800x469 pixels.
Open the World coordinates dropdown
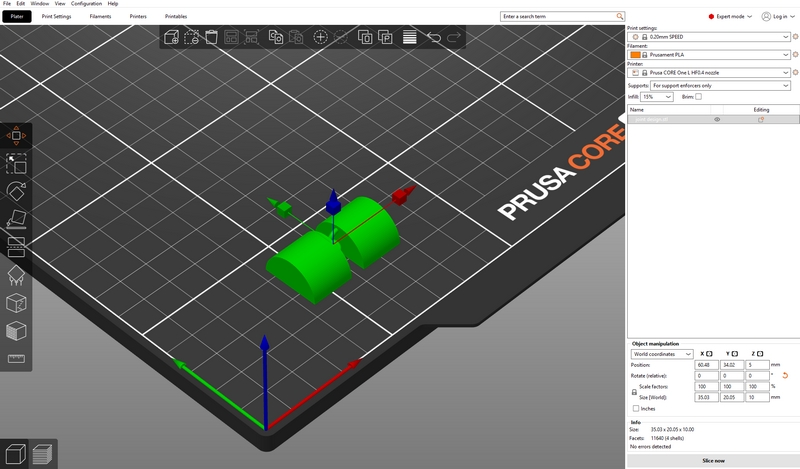click(662, 354)
